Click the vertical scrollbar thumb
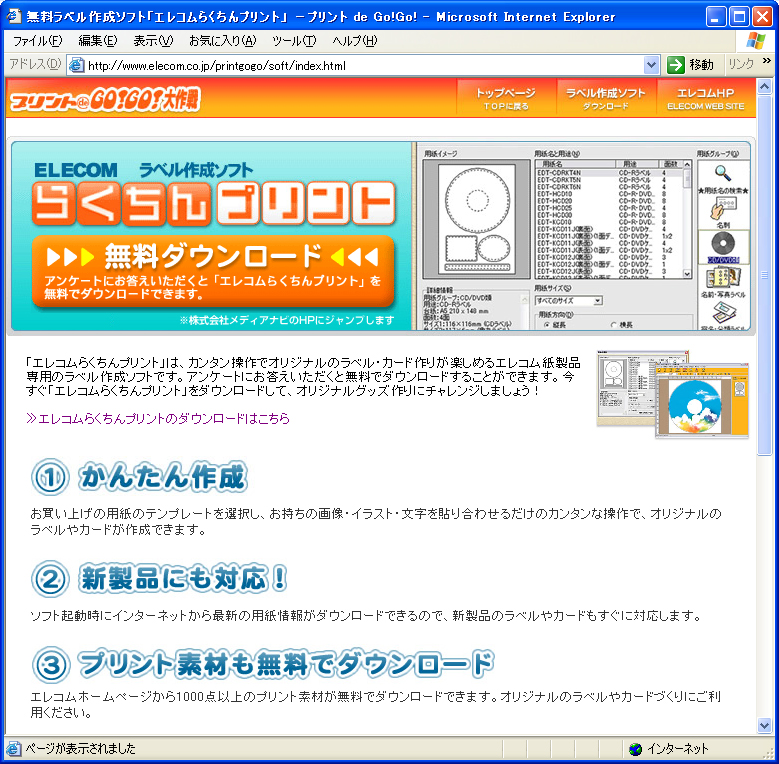Screen dimensions: 779x764 tap(764, 275)
